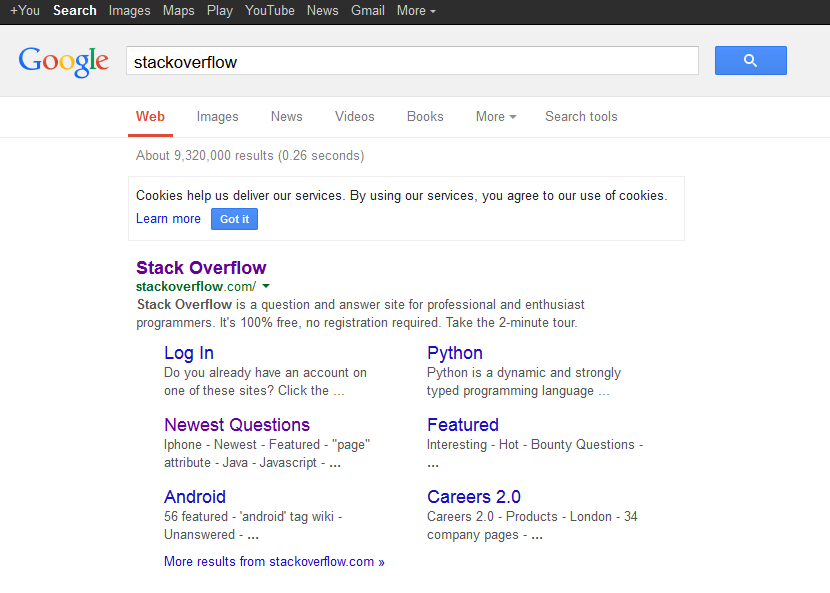Open the Stack Overflow result title
This screenshot has width=830, height=593.
(x=201, y=267)
